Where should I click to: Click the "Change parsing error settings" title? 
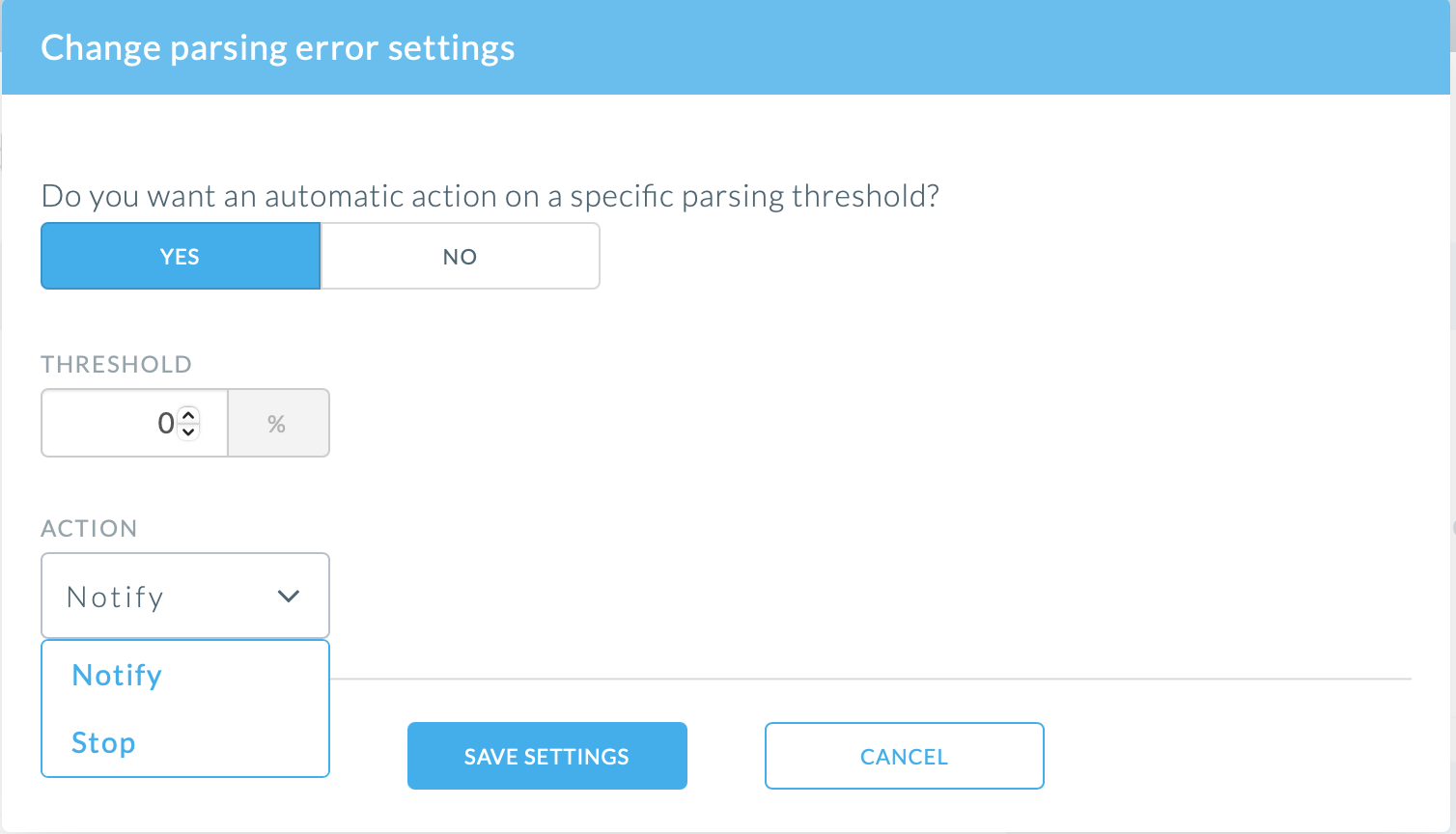pyautogui.click(x=278, y=48)
